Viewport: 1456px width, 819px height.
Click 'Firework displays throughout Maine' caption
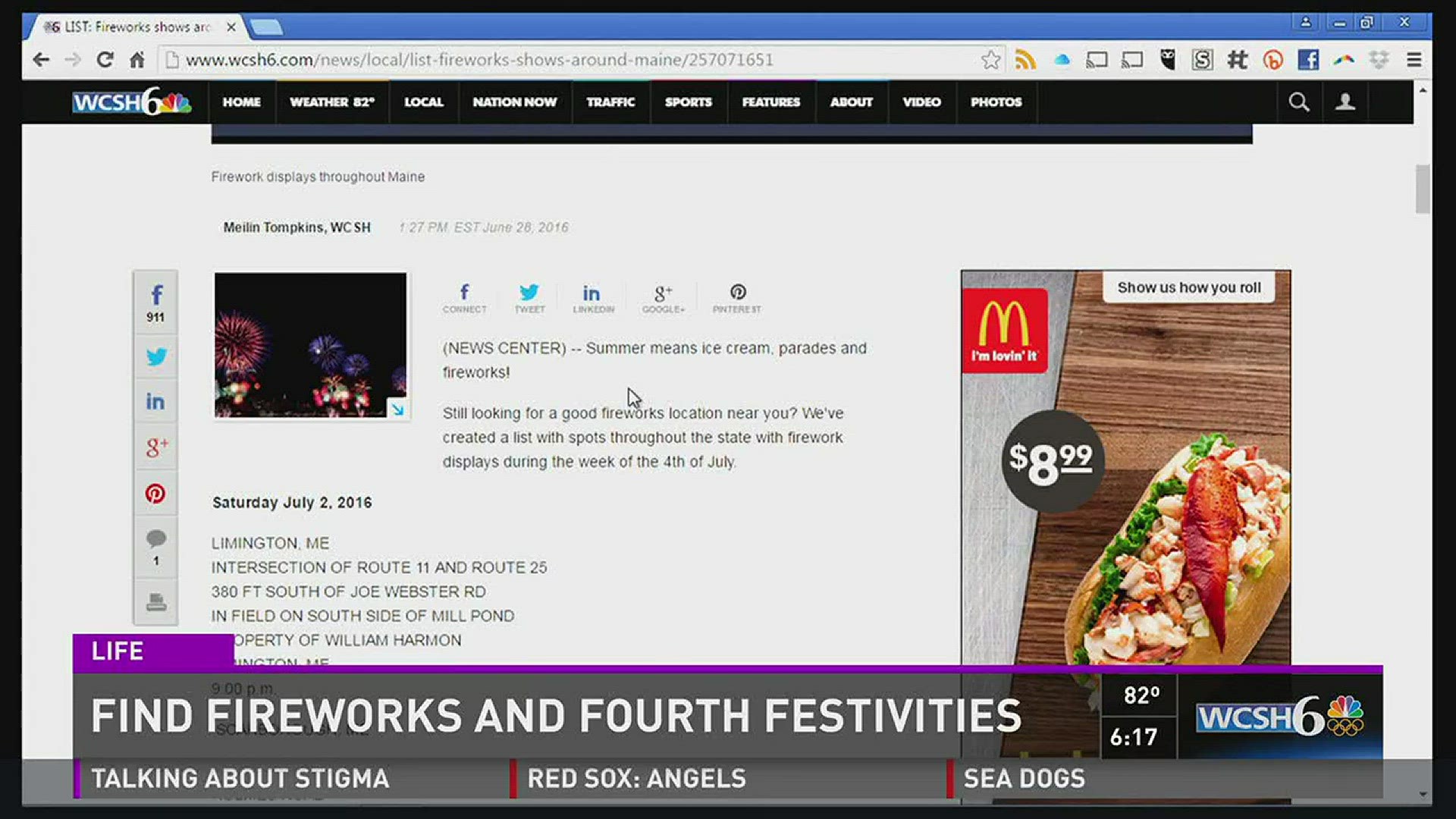click(318, 177)
